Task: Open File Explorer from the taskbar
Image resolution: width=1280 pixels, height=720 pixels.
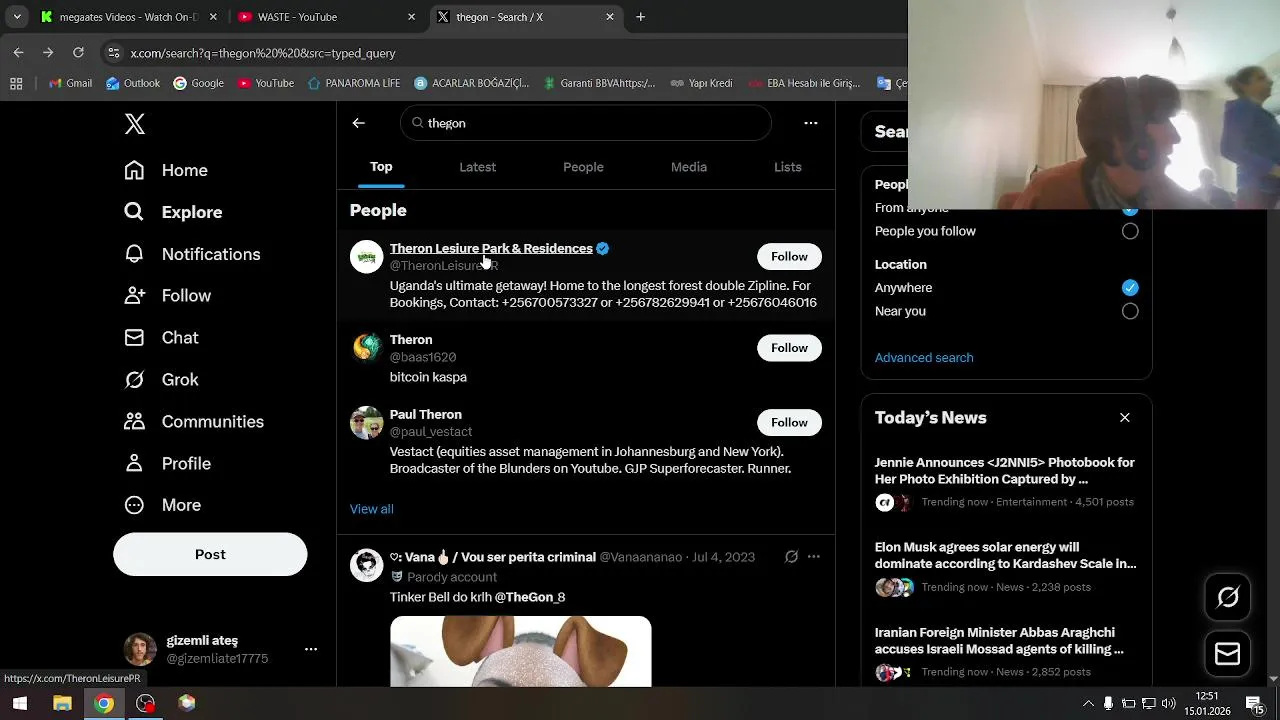Action: point(62,704)
